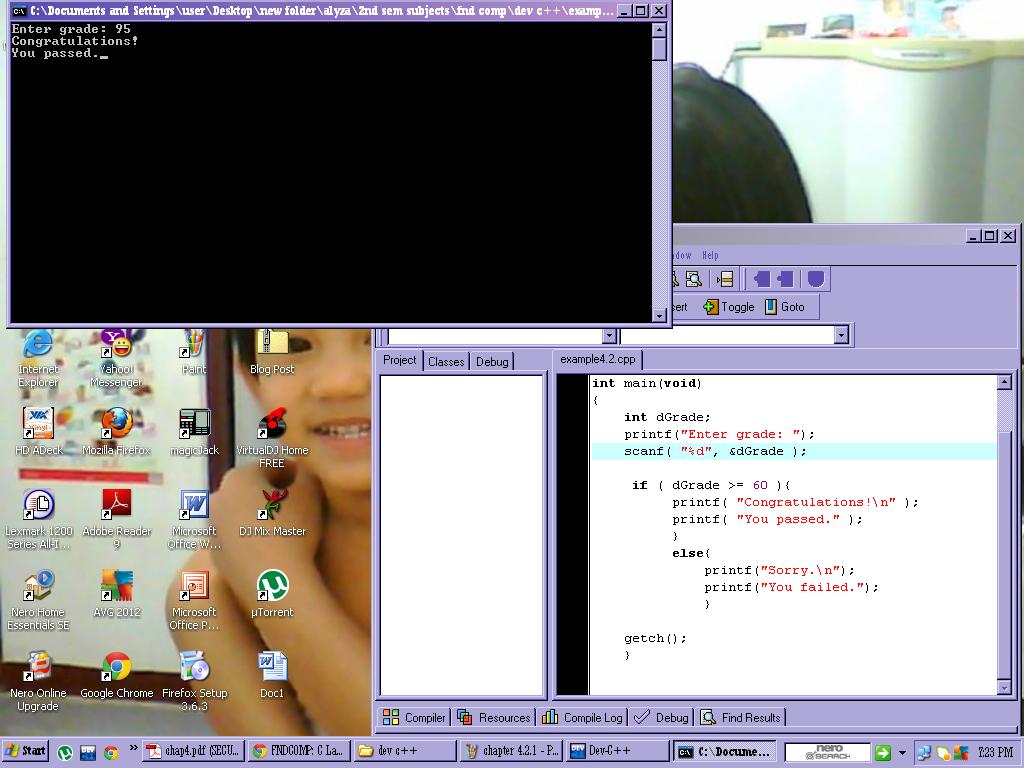Open the uTorrent desktop shortcut
Image resolution: width=1024 pixels, height=768 pixels.
pos(272,594)
